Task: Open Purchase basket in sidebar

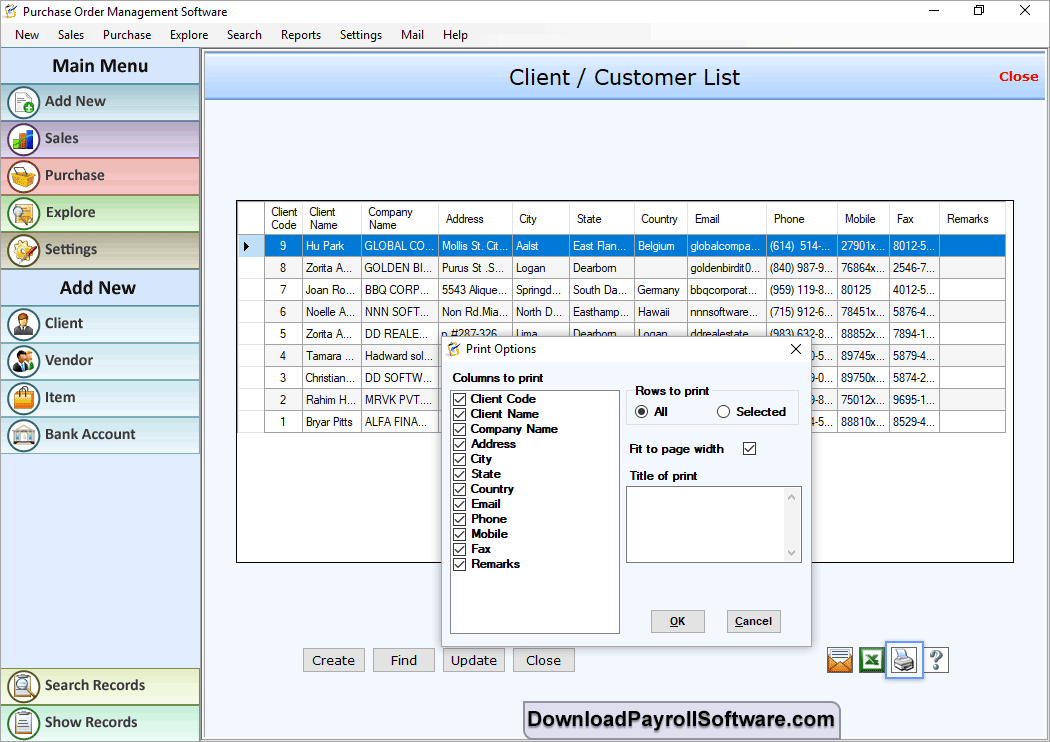Action: point(100,176)
